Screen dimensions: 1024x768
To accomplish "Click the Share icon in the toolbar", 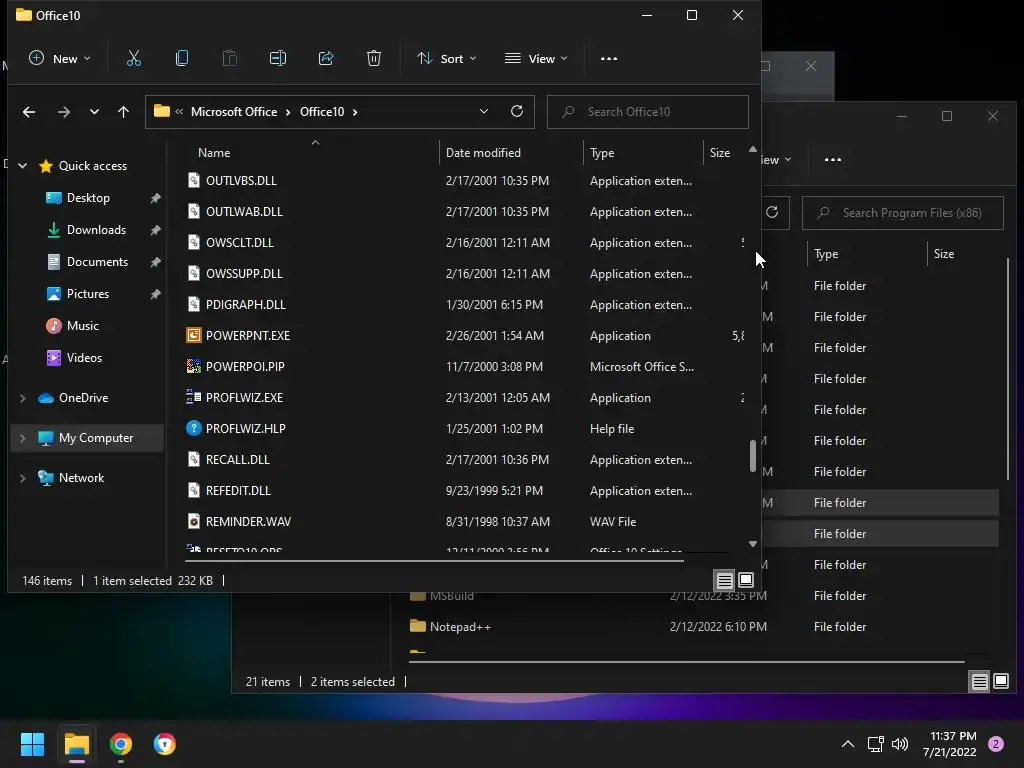I will point(326,58).
